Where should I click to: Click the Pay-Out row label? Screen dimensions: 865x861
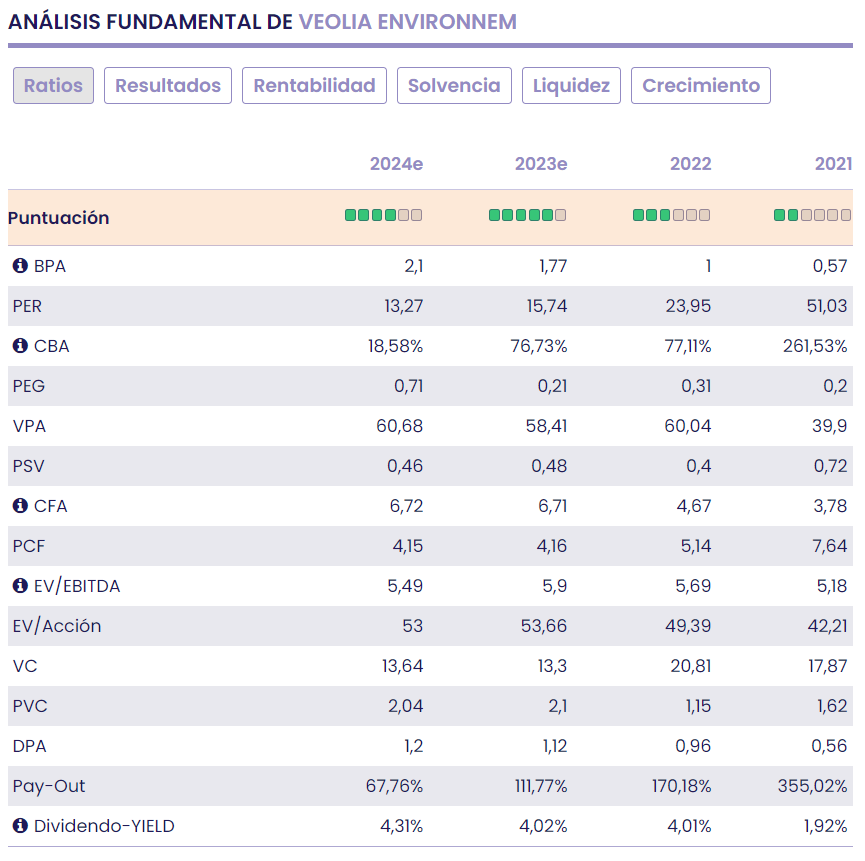click(x=49, y=786)
